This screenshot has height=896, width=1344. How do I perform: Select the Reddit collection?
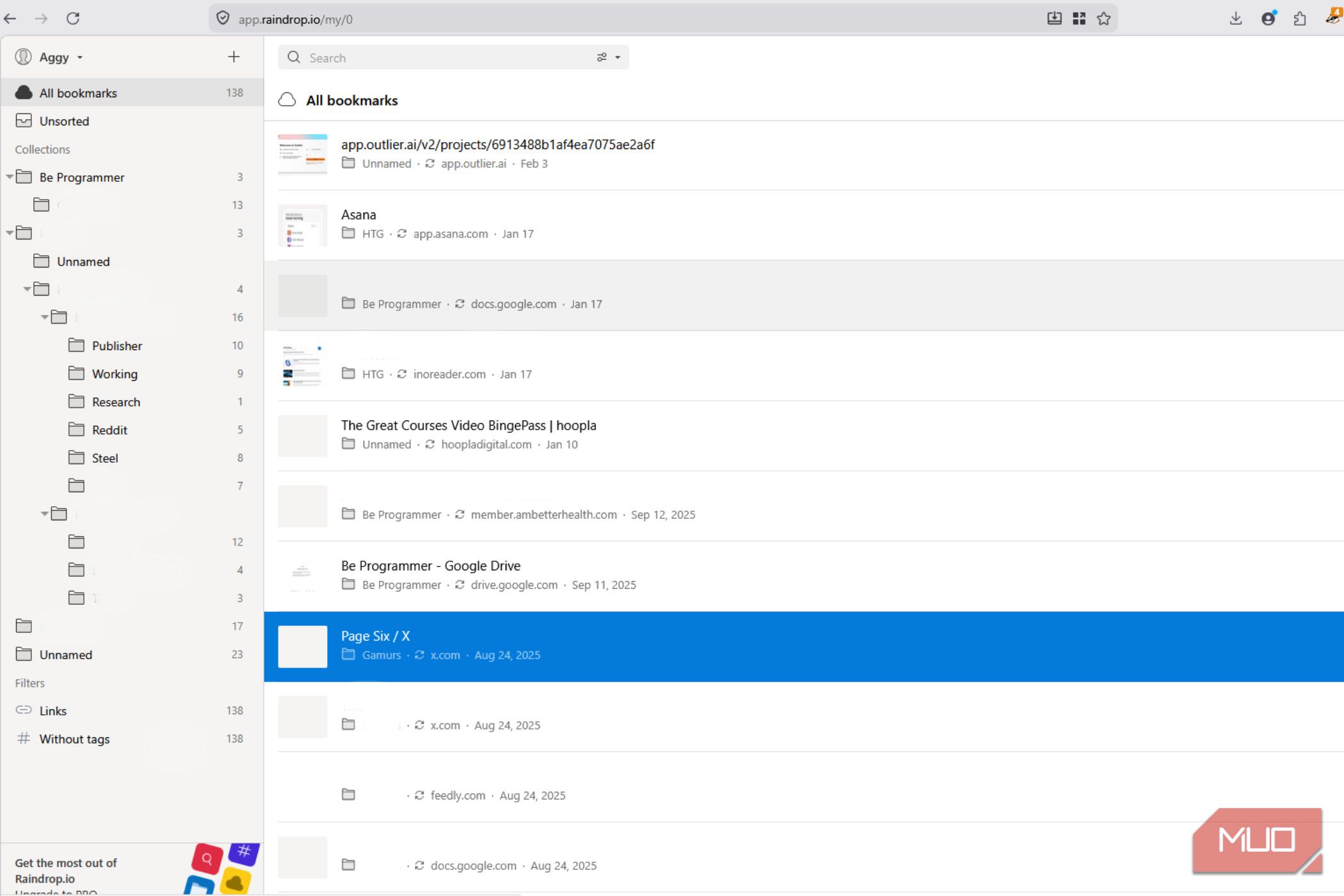click(x=132, y=430)
